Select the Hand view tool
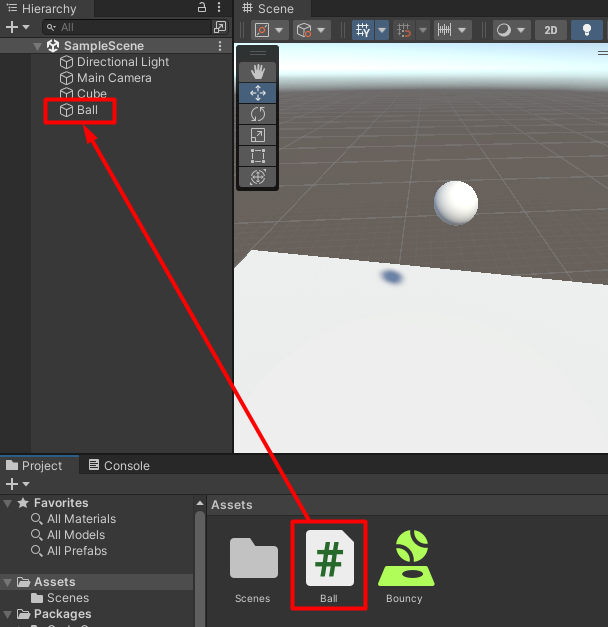Image resolution: width=608 pixels, height=627 pixels. click(x=258, y=72)
